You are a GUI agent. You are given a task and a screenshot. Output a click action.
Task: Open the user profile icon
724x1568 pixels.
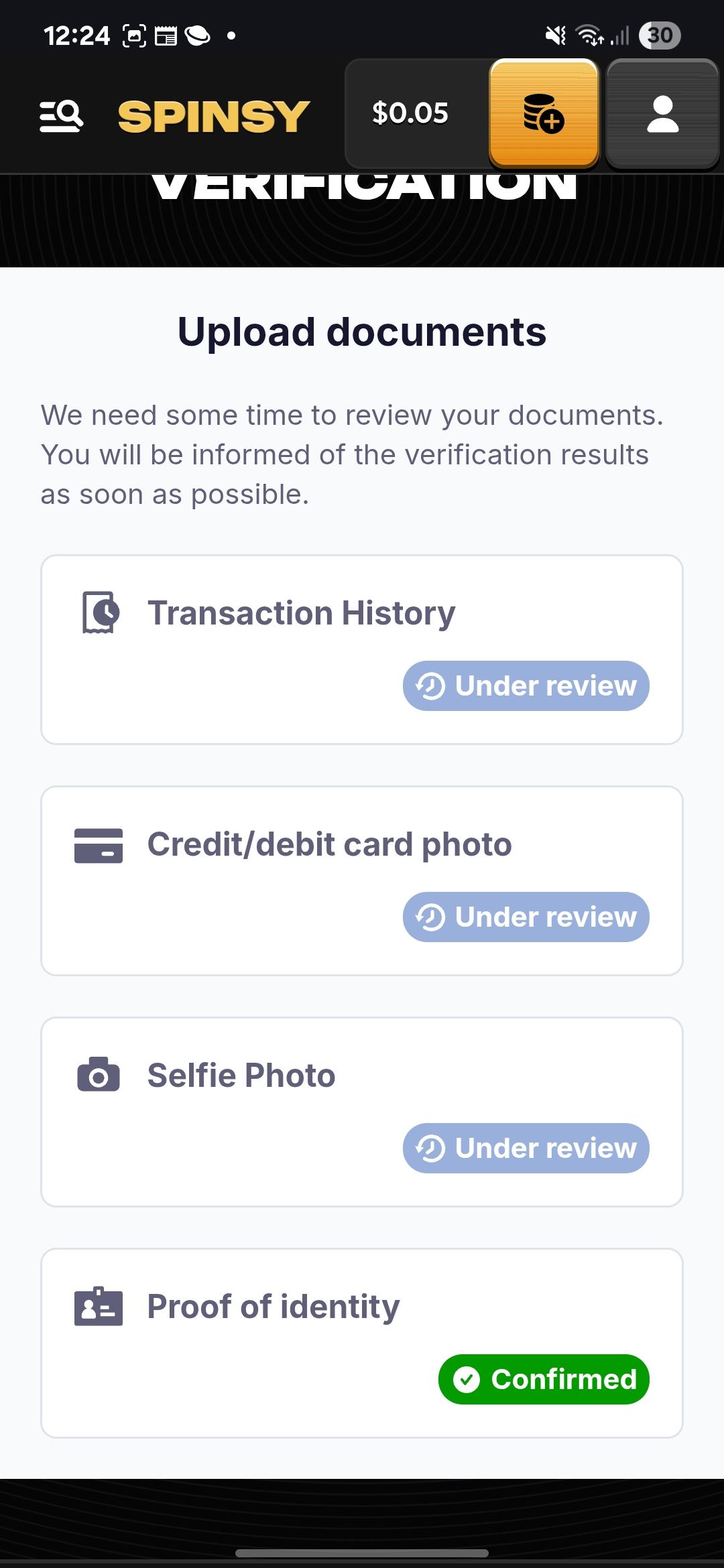[662, 113]
